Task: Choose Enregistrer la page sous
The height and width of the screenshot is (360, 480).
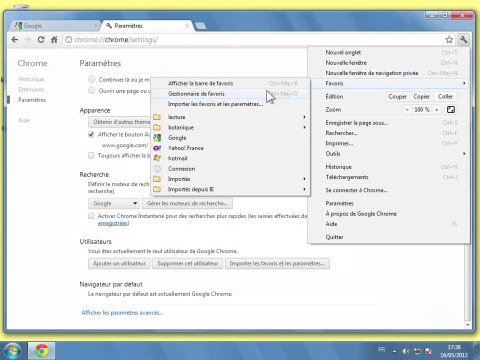Action: [x=388, y=123]
